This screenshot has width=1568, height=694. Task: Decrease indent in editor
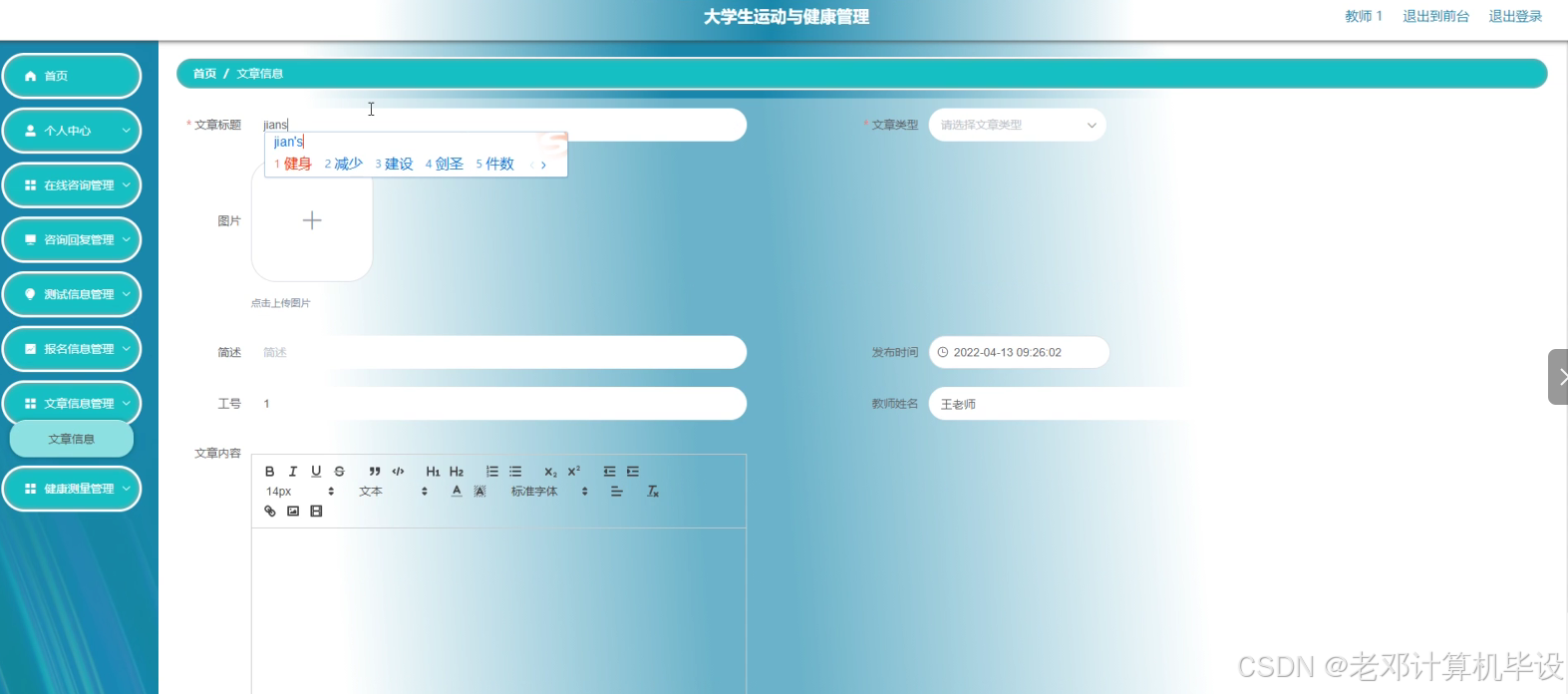(609, 472)
